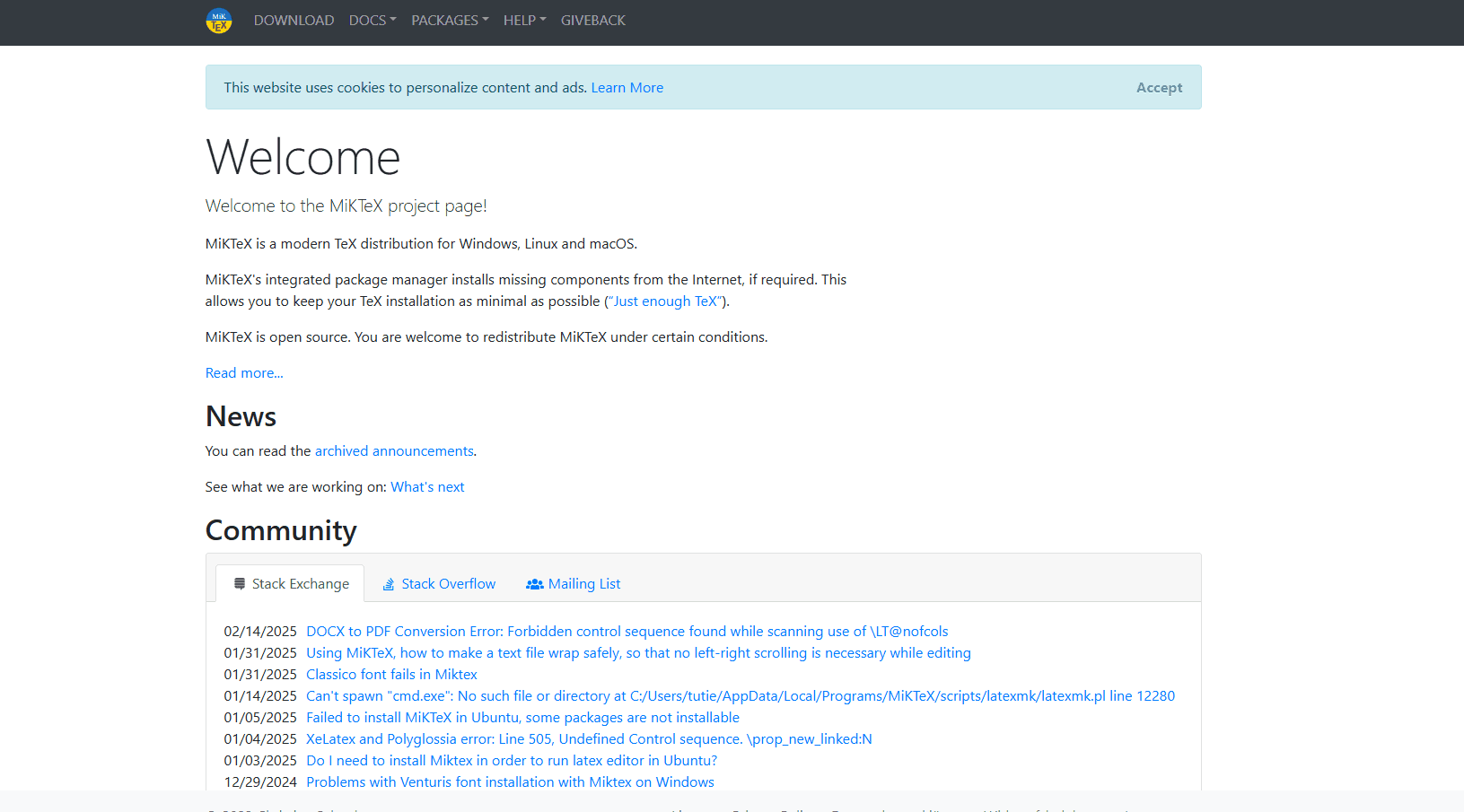Open the DOCX to PDF Conversion Error question
The width and height of the screenshot is (1464, 812).
point(627,632)
